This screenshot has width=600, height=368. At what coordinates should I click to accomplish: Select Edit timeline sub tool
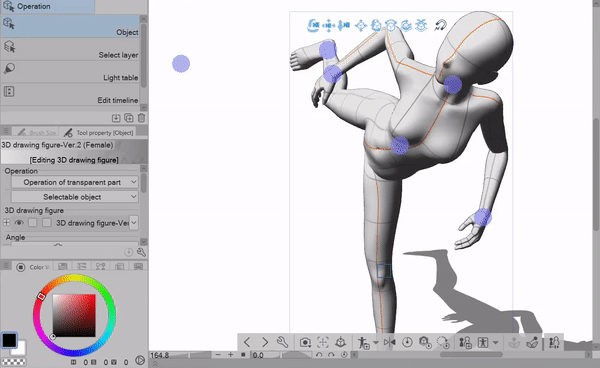point(70,94)
